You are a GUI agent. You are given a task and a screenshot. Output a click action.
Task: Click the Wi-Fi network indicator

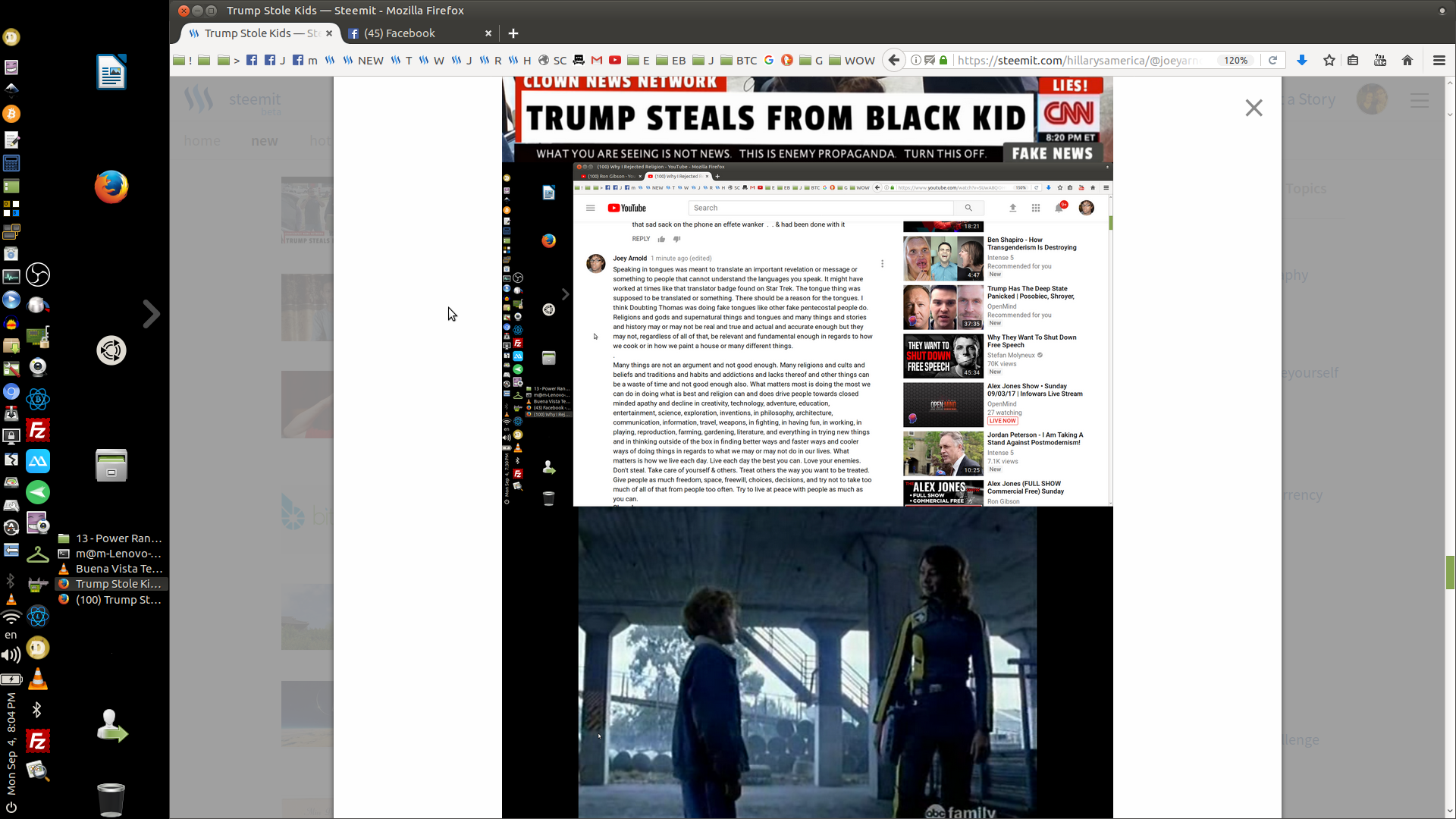tap(11, 617)
